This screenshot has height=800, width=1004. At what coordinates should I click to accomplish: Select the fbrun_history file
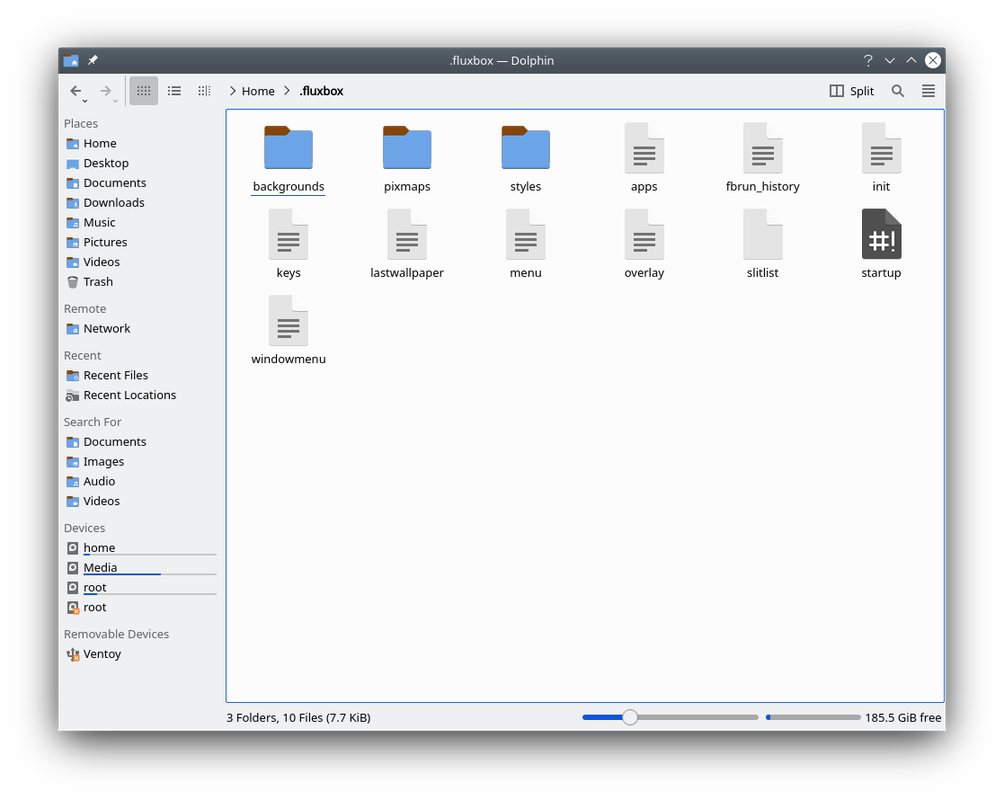click(763, 158)
